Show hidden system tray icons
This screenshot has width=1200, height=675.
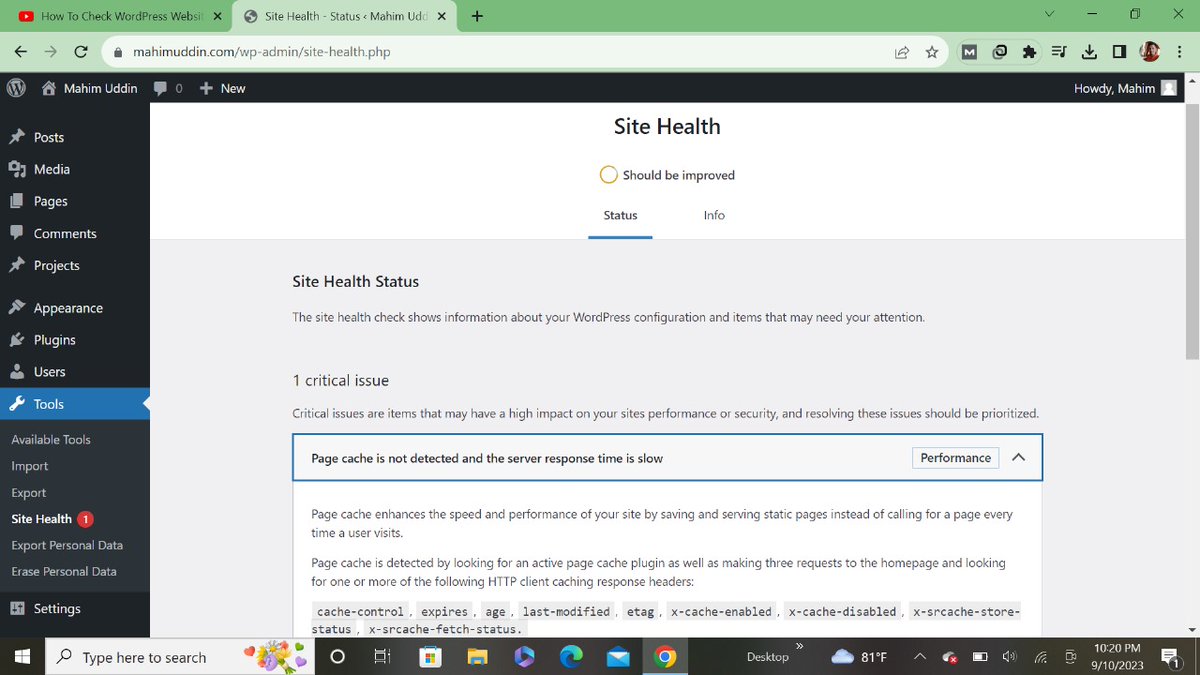(x=919, y=657)
